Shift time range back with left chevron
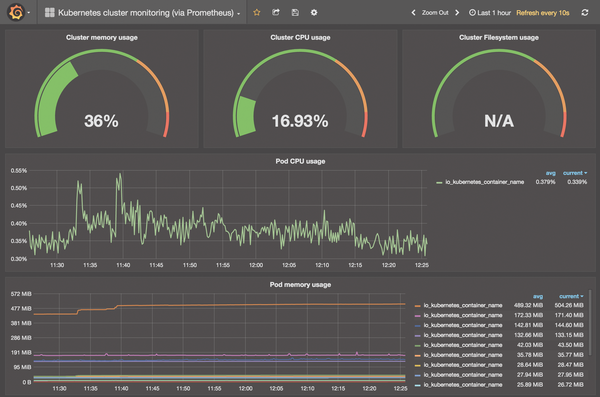Image resolution: width=600 pixels, height=397 pixels. (x=413, y=13)
